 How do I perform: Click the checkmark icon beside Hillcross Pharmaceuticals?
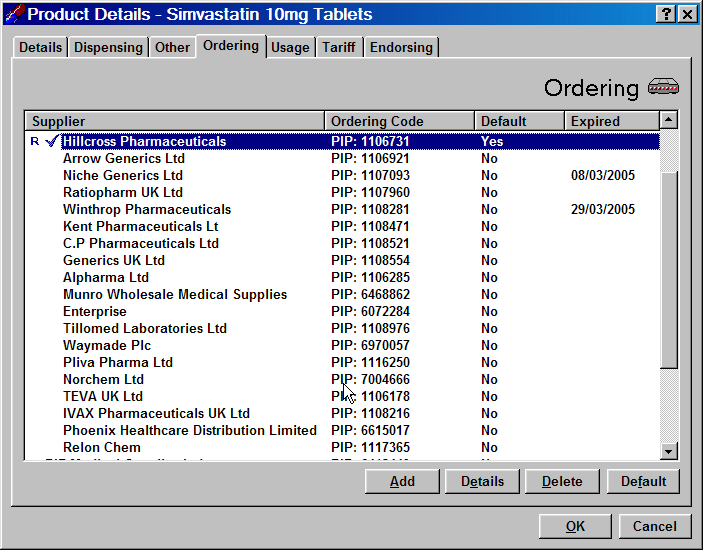pos(51,141)
